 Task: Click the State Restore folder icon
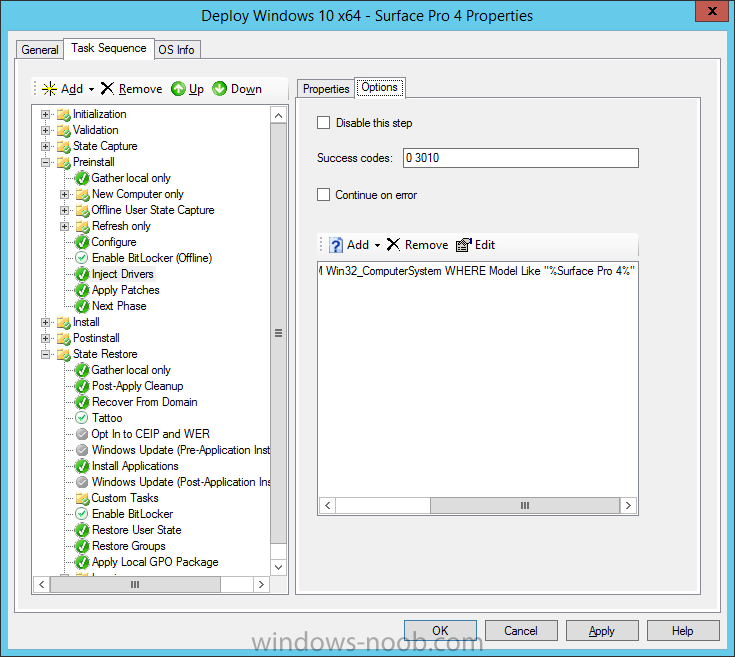64,354
